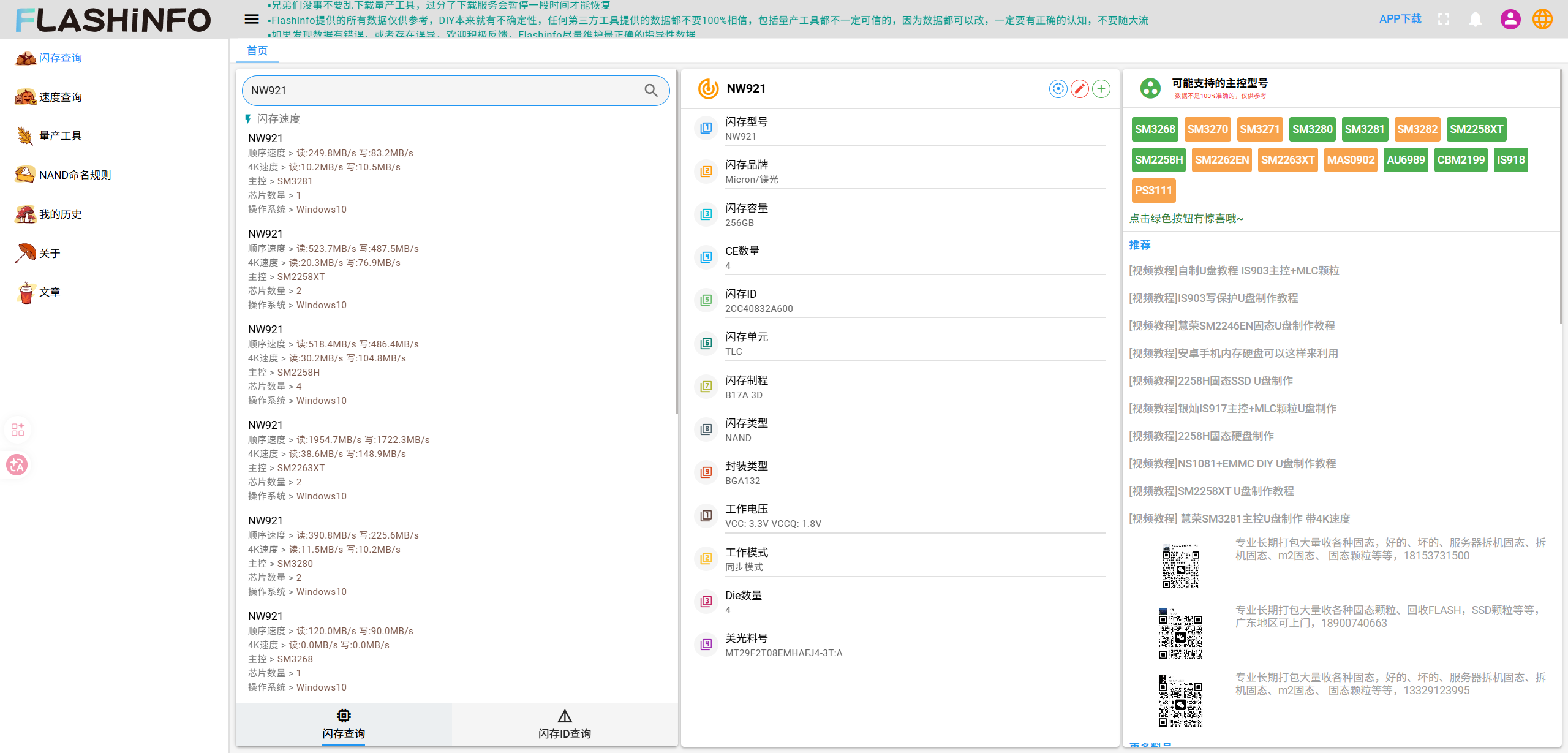Open the notification bell
1568x753 pixels.
tap(1476, 20)
